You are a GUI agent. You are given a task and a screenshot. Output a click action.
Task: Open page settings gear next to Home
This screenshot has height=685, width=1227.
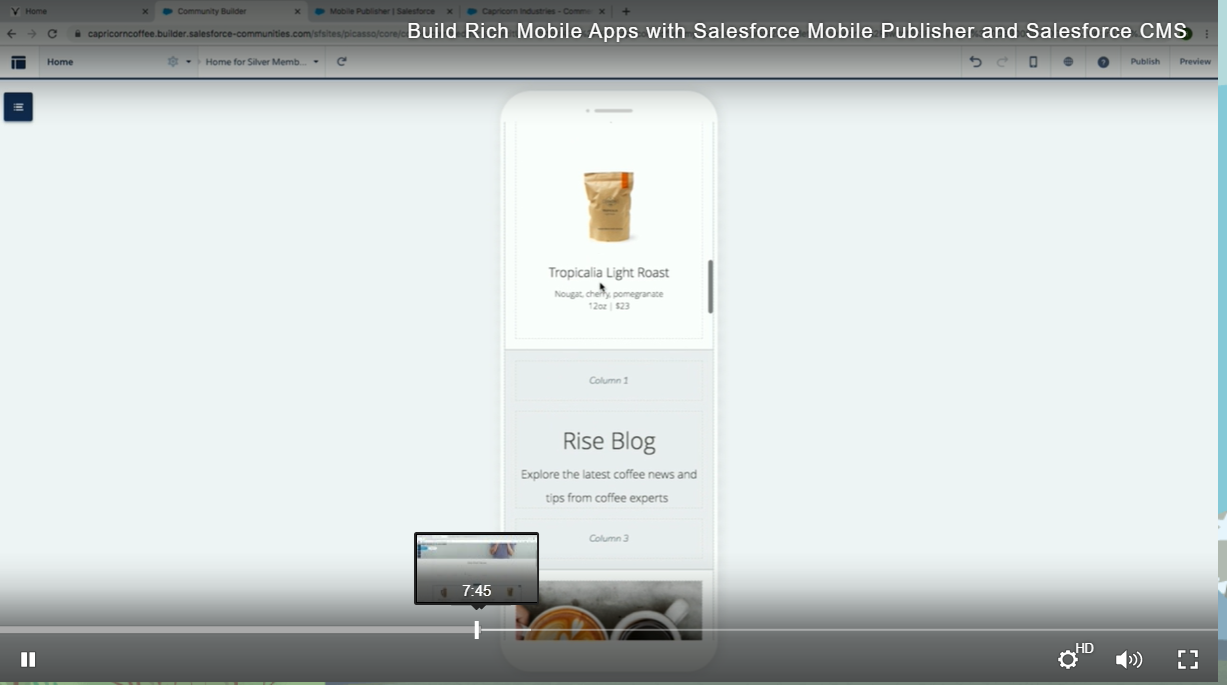[x=173, y=62]
